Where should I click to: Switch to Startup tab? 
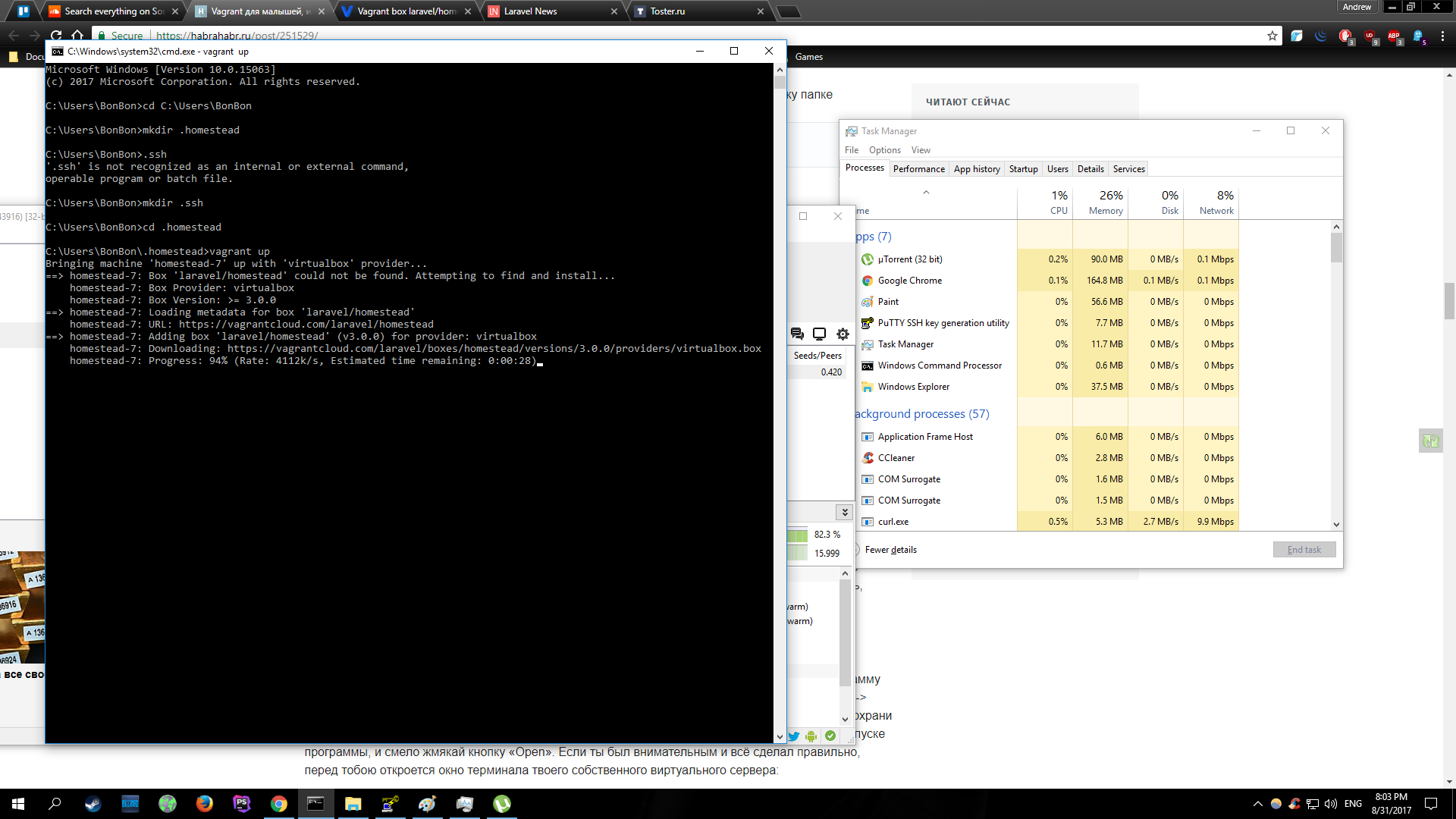pos(1023,169)
